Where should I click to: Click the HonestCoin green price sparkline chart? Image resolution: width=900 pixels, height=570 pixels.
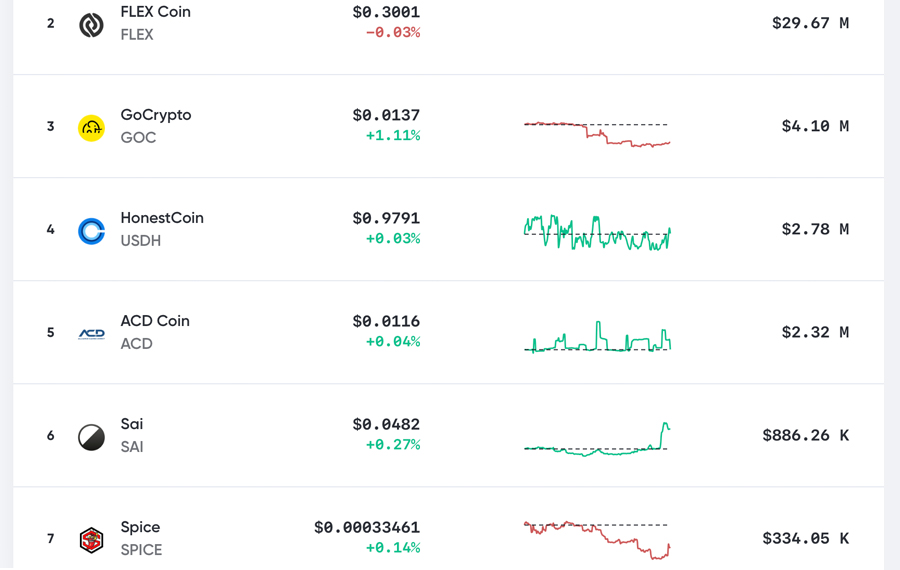[x=597, y=232]
